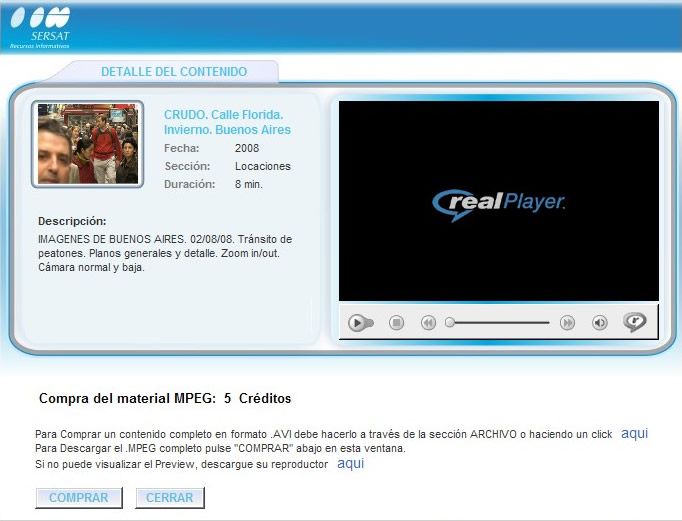Stop the RealPlayer playback
This screenshot has width=682, height=521.
[396, 323]
